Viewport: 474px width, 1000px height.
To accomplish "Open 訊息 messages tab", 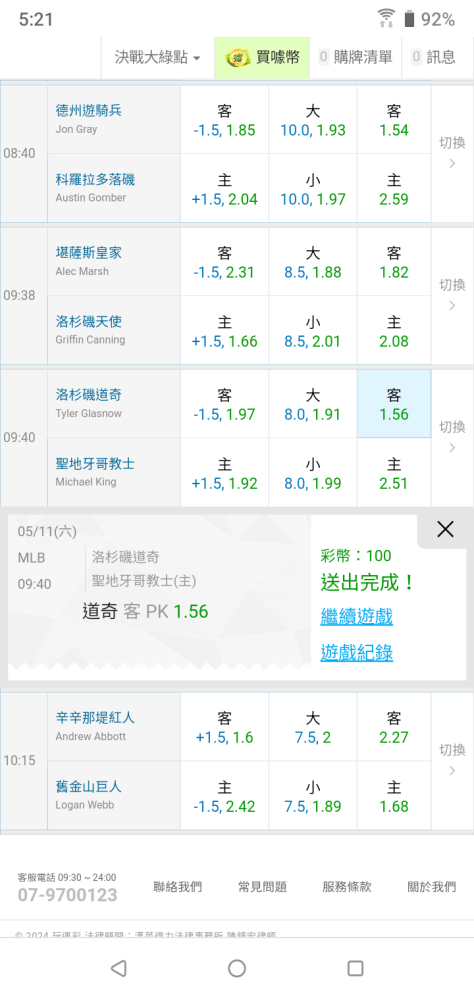I will 434,57.
